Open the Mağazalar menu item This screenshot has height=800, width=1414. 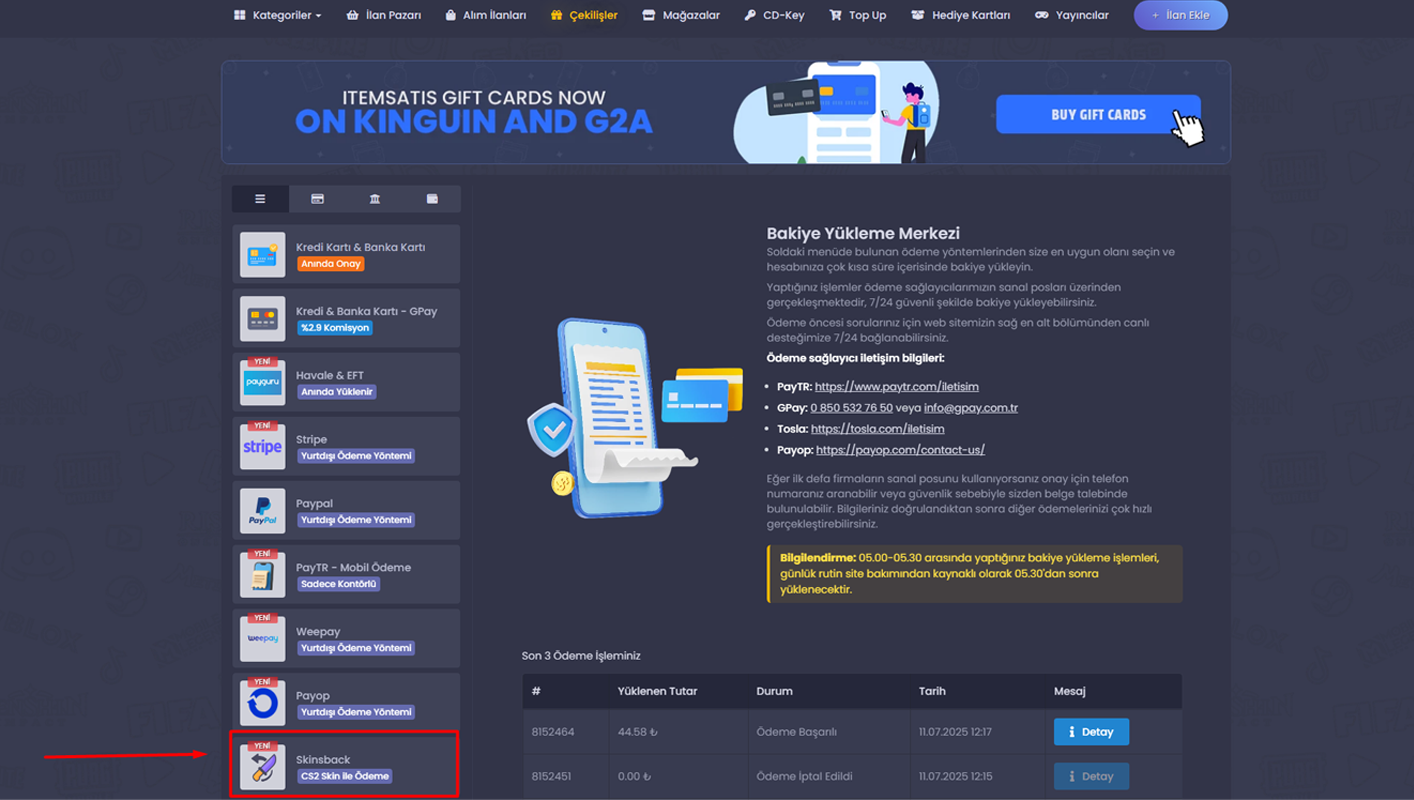coord(681,15)
